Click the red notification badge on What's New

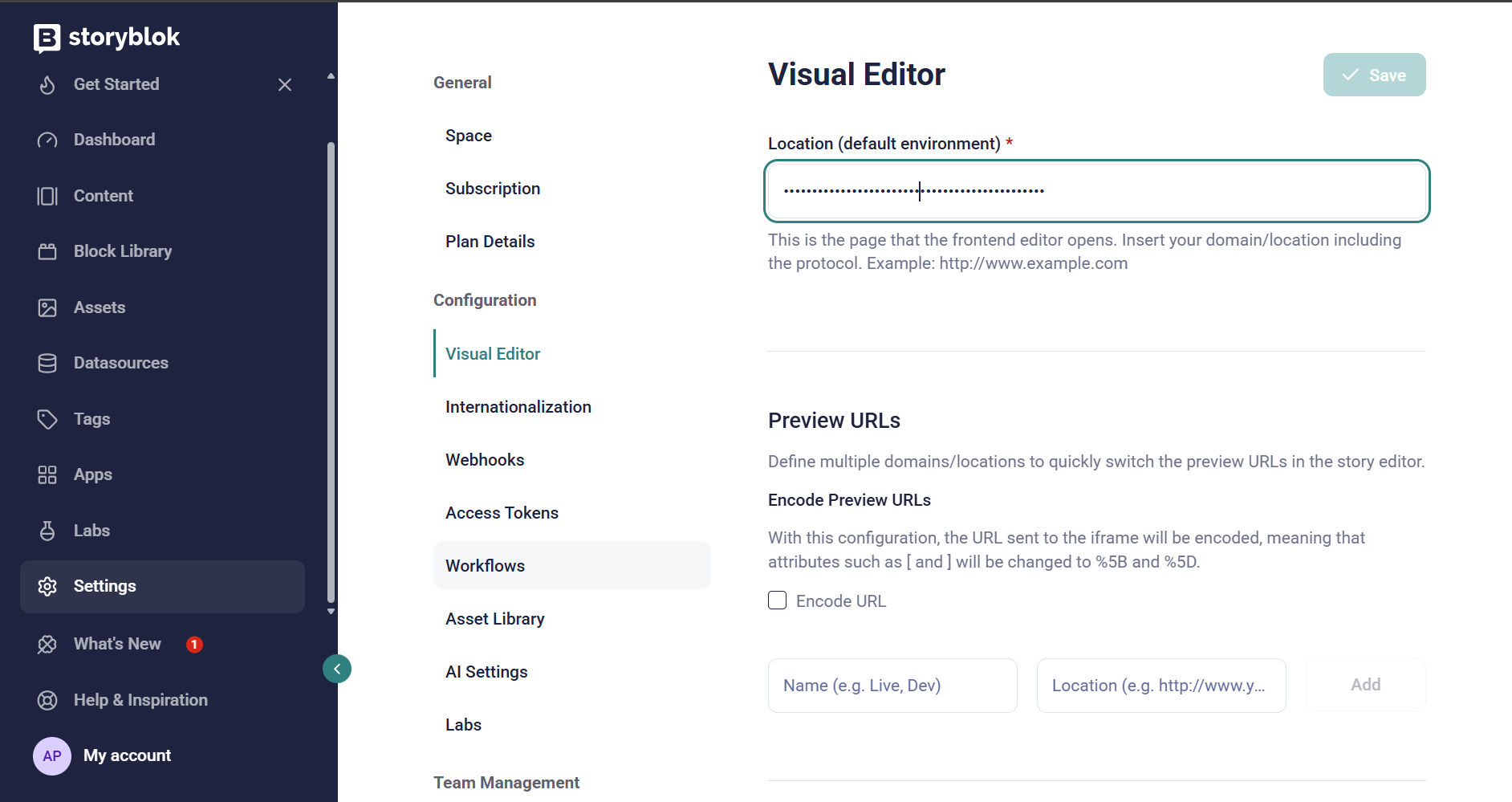point(194,645)
